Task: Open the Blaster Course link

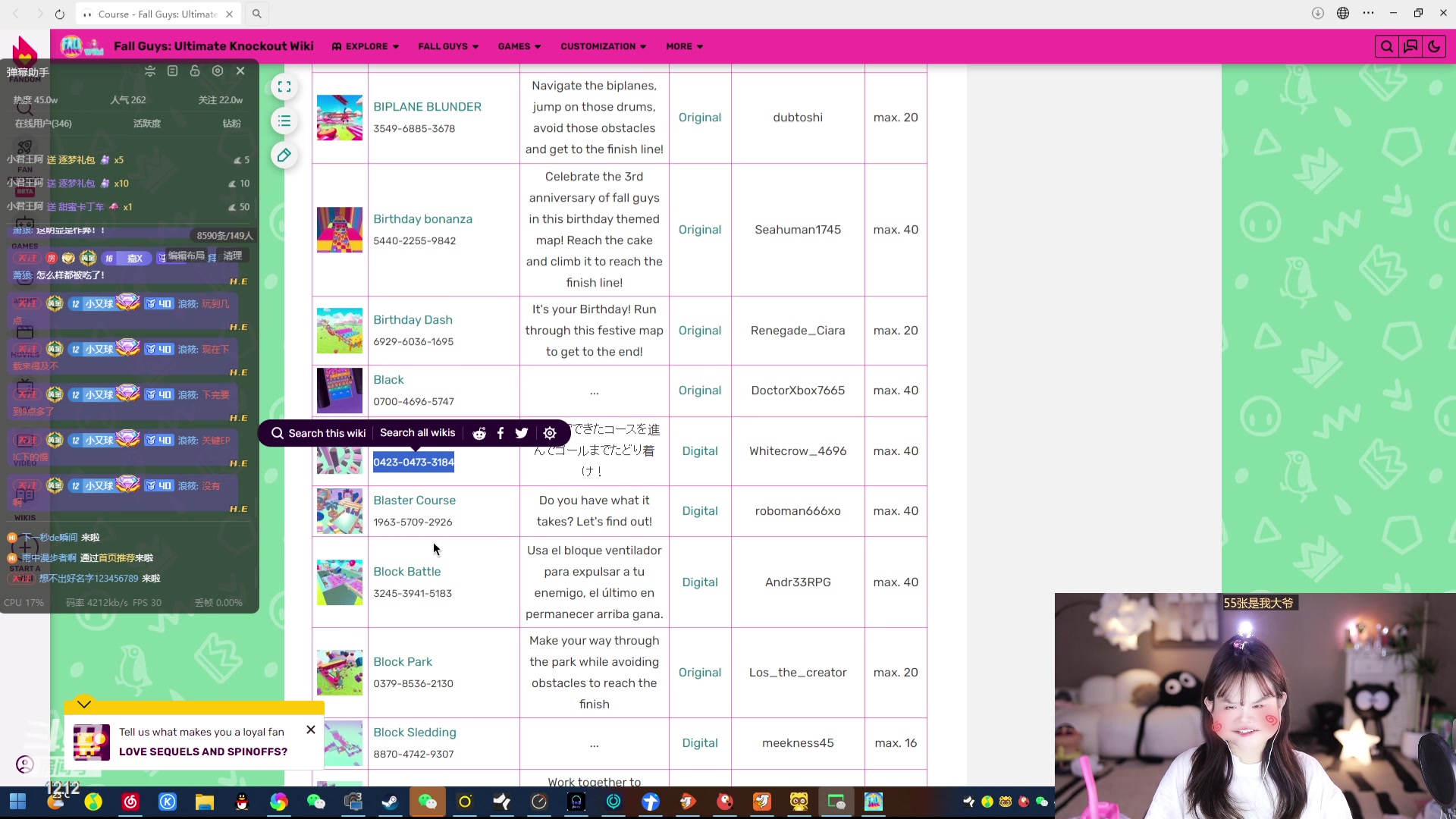Action: click(414, 500)
